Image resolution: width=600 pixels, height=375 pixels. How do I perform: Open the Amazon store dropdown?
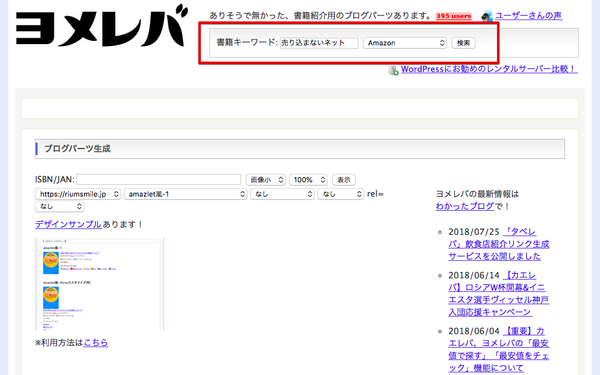click(405, 43)
